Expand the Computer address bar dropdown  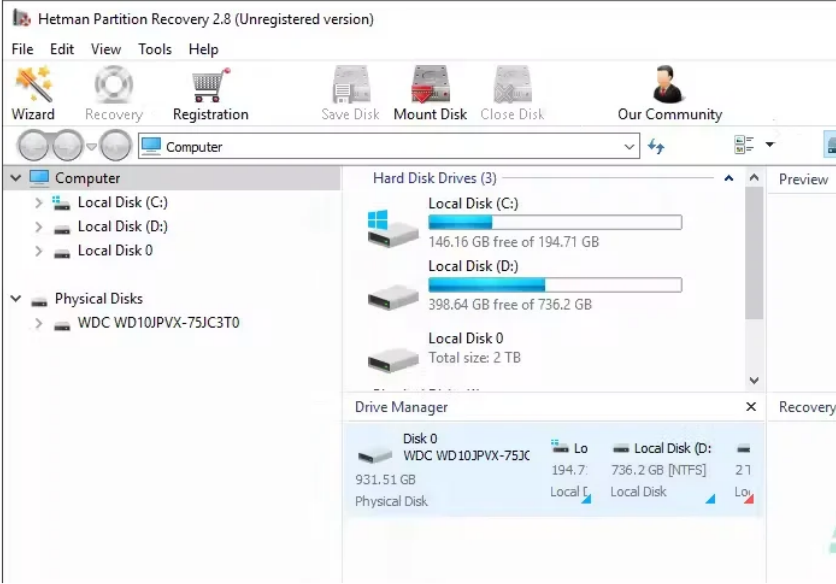pos(630,147)
